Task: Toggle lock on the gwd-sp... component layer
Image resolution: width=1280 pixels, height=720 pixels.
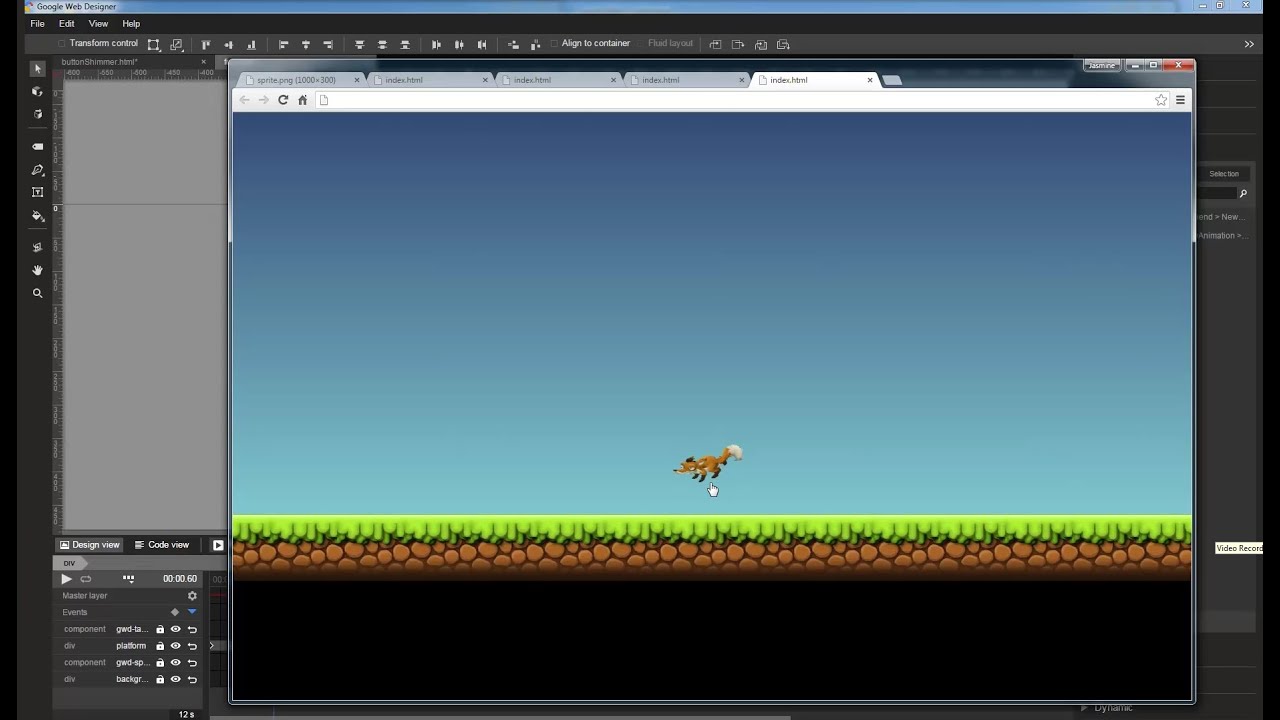Action: click(x=160, y=662)
